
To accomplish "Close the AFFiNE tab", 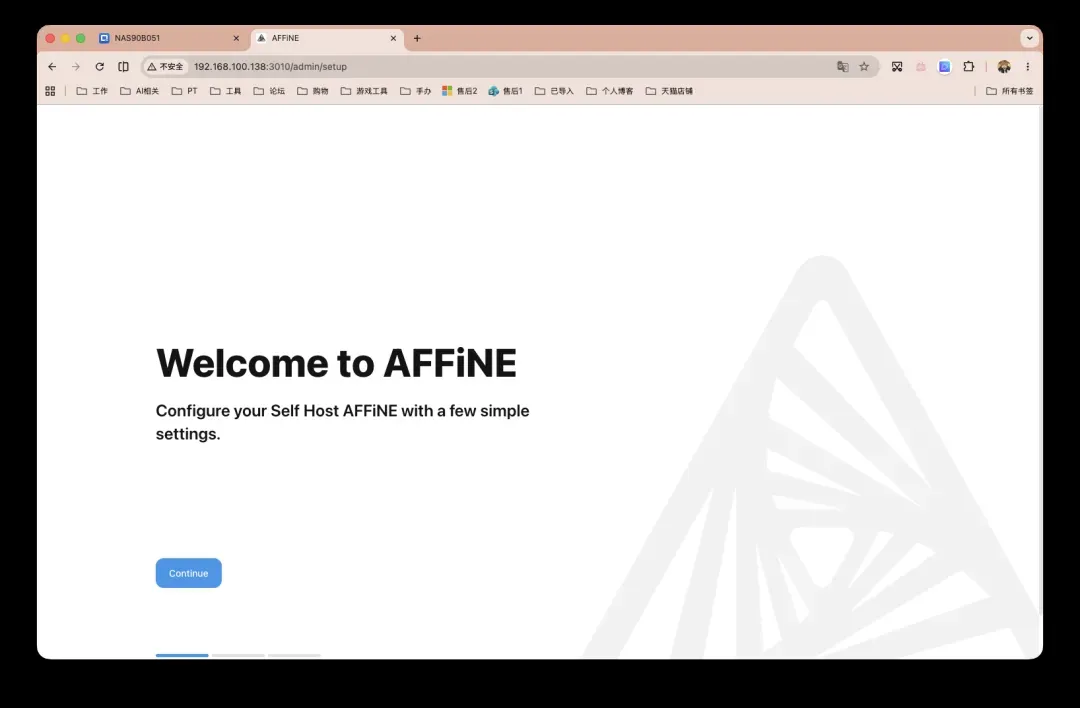I will point(393,38).
